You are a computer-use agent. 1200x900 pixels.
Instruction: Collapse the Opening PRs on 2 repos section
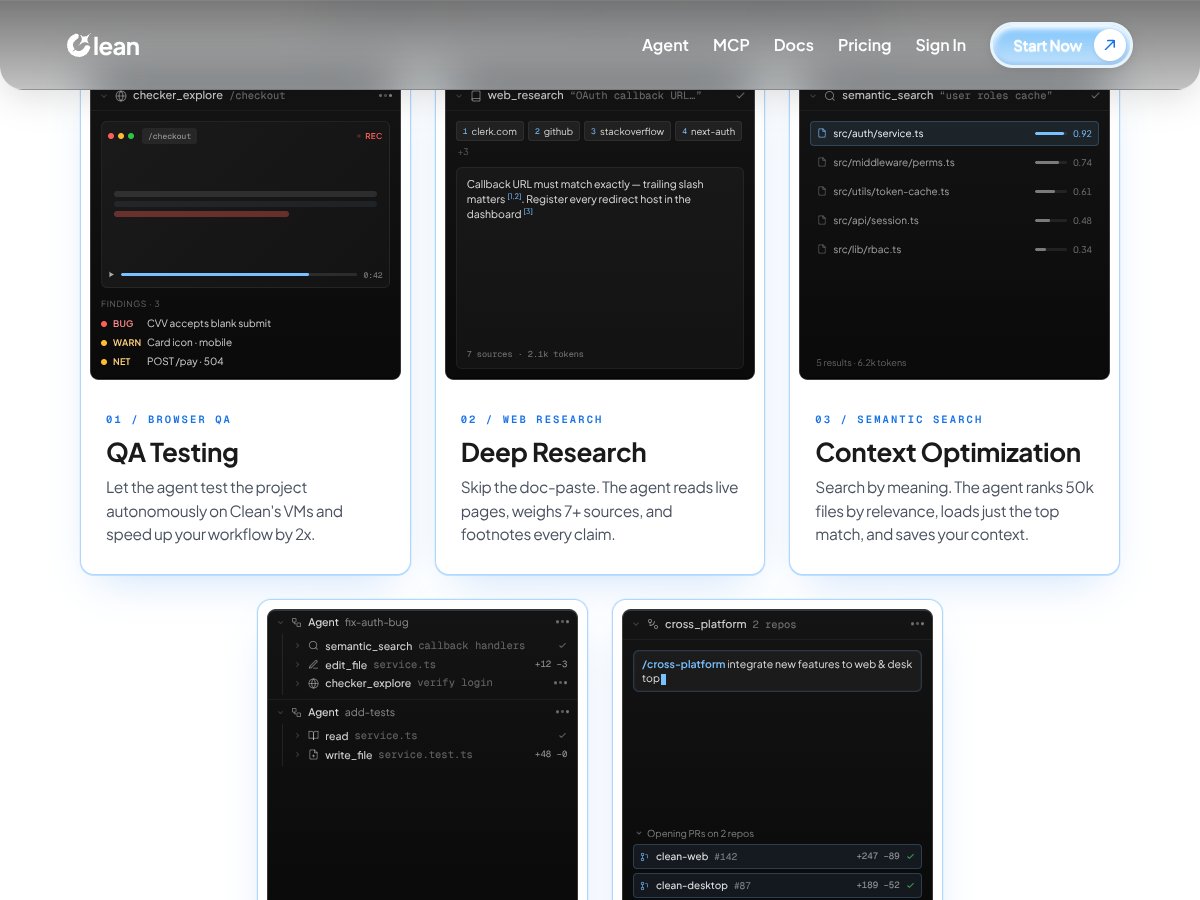(639, 833)
